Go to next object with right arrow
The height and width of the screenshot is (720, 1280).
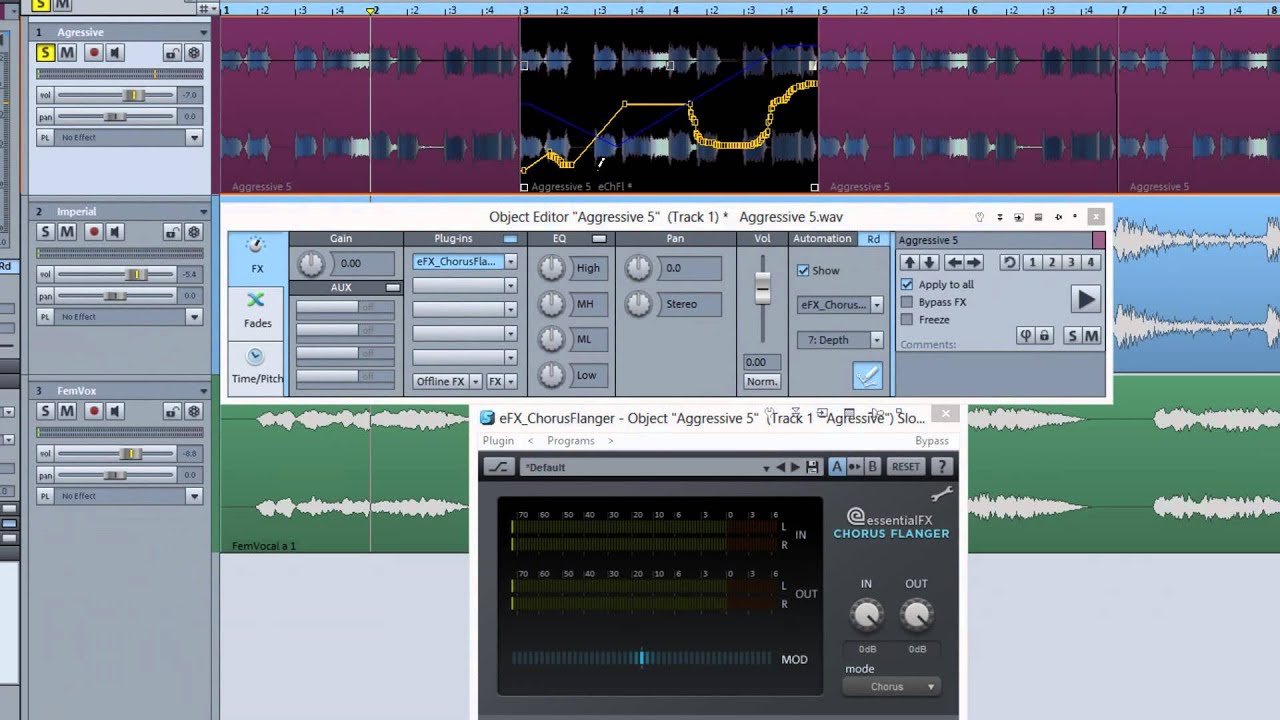coord(974,262)
